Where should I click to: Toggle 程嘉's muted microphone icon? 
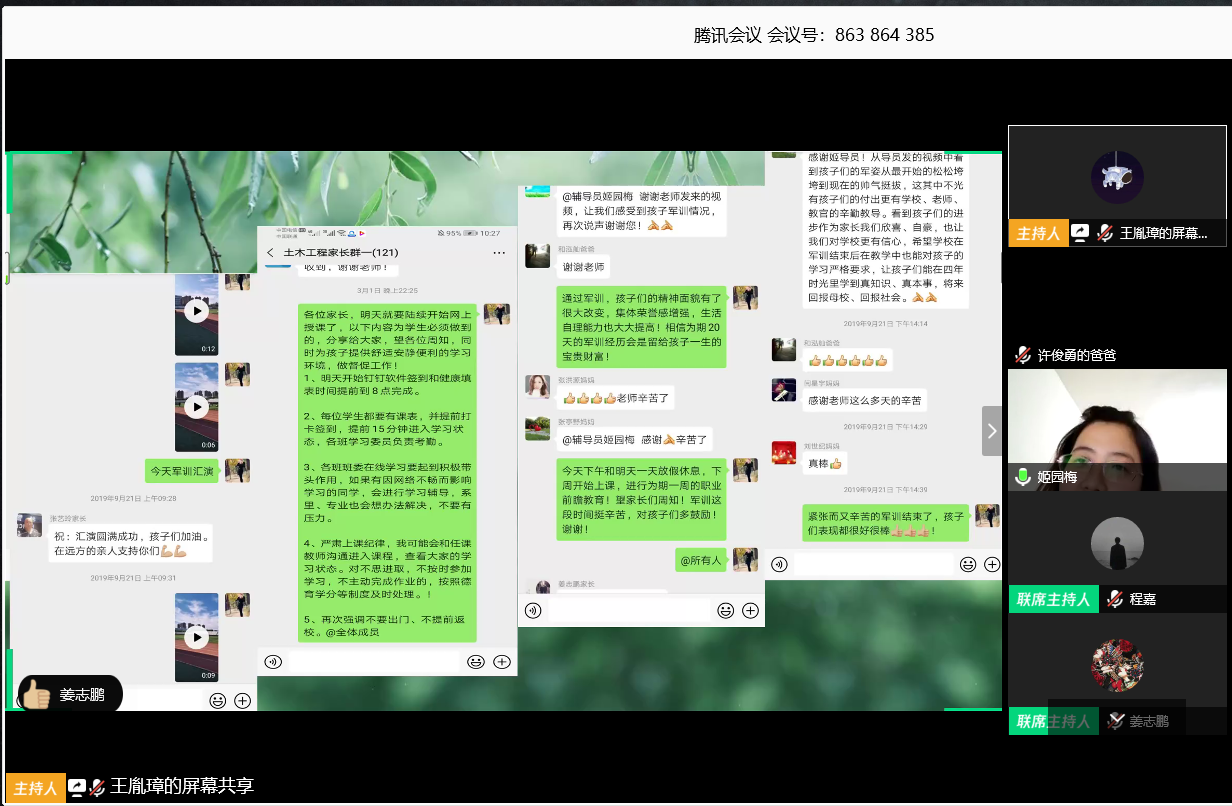coord(1114,599)
